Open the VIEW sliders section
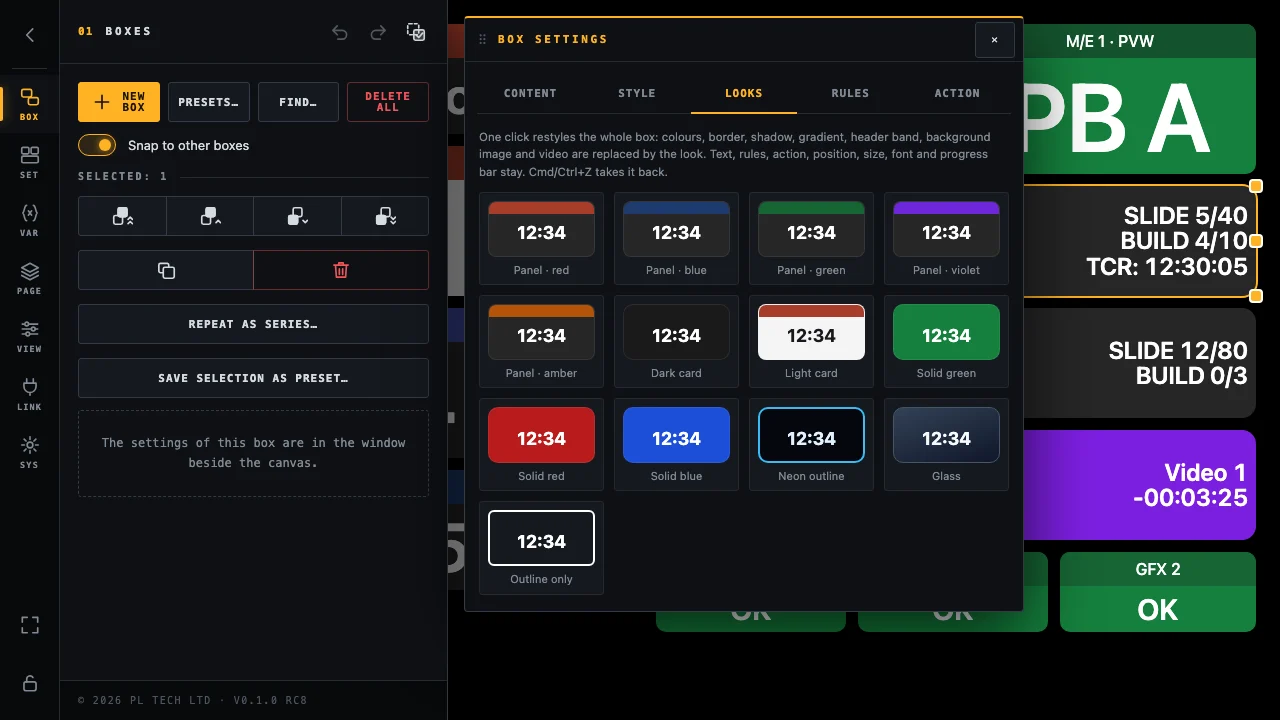 (x=30, y=336)
